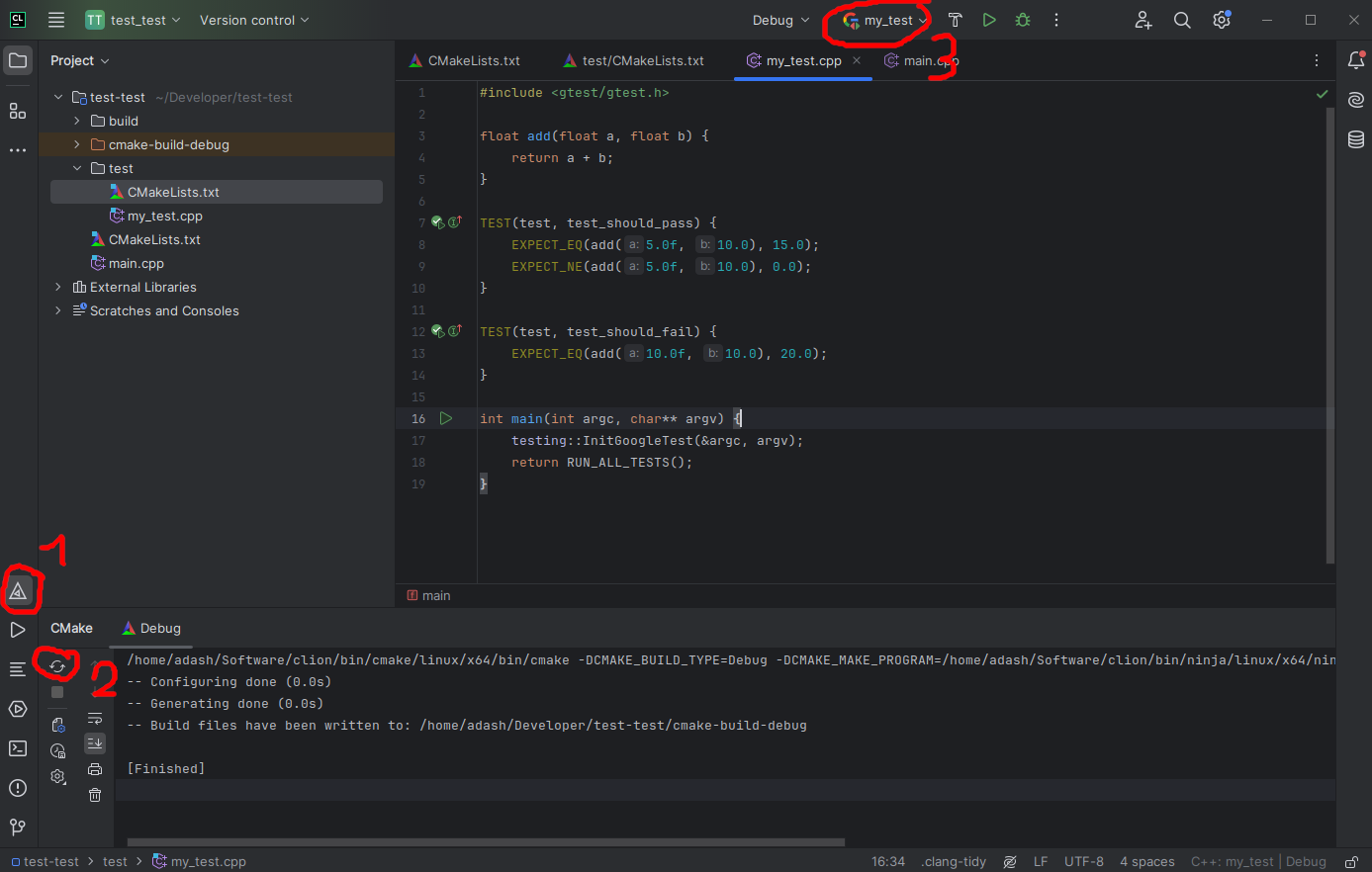This screenshot has height=872, width=1372.
Task: Click test status icon for test_should_pass
Action: [437, 222]
